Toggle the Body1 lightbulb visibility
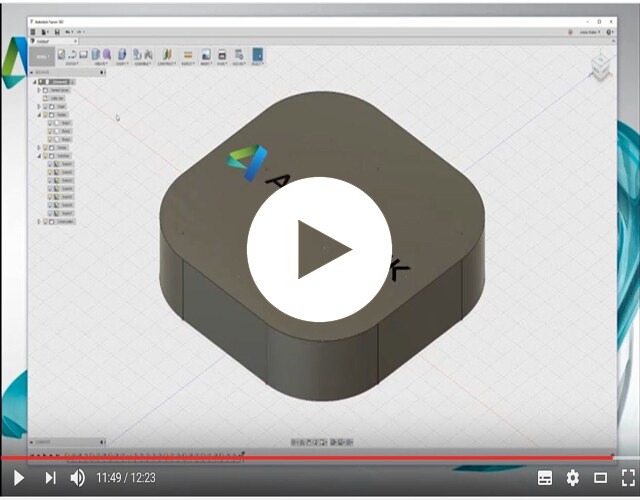This screenshot has width=640, height=500. 51,123
